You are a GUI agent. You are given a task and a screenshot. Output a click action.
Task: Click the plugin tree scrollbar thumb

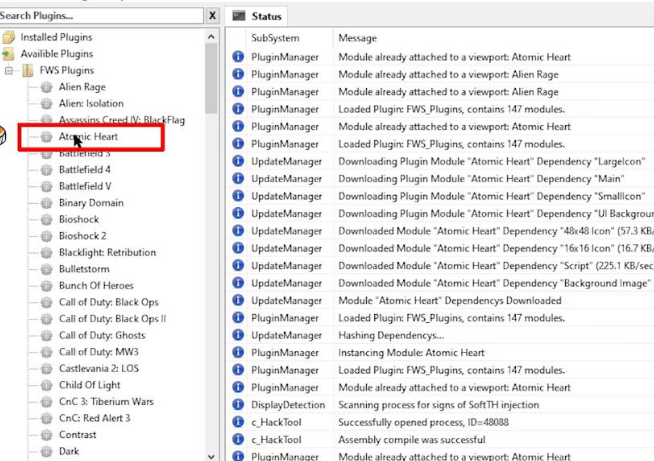click(x=211, y=78)
